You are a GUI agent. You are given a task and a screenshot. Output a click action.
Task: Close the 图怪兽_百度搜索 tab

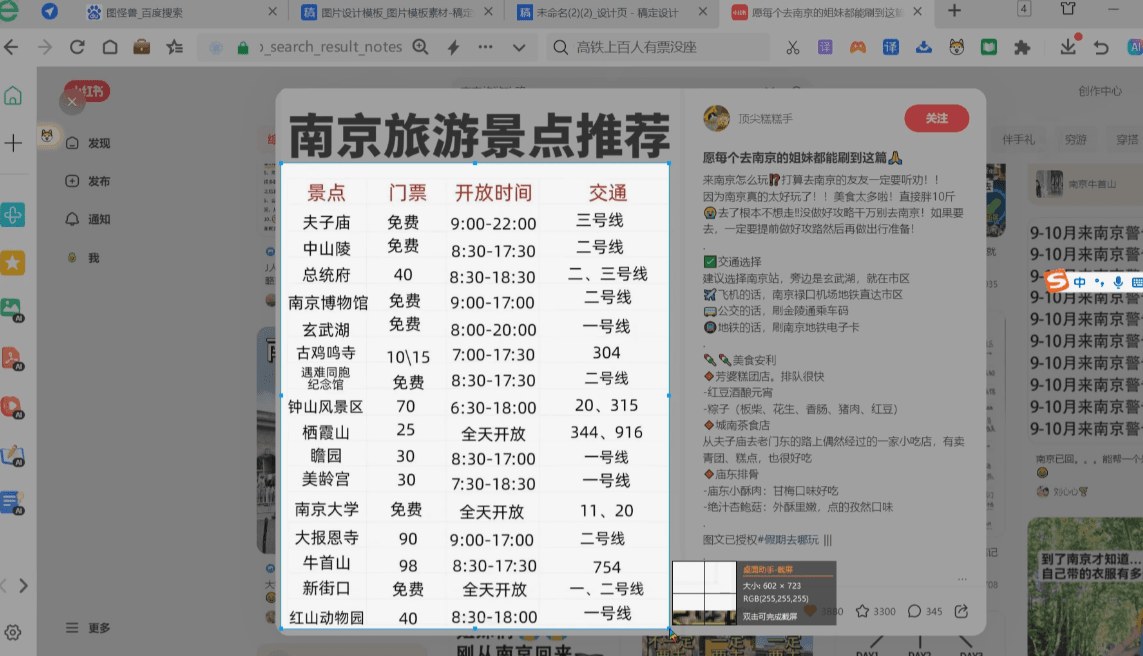coord(272,12)
